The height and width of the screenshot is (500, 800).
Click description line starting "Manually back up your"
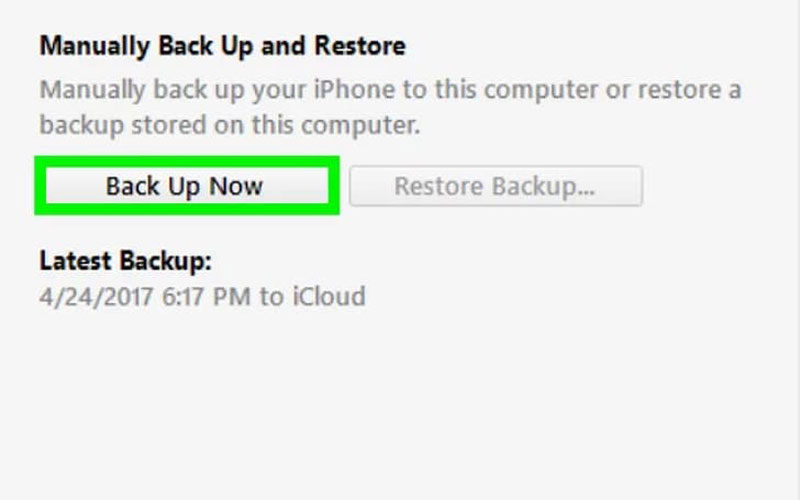(390, 91)
